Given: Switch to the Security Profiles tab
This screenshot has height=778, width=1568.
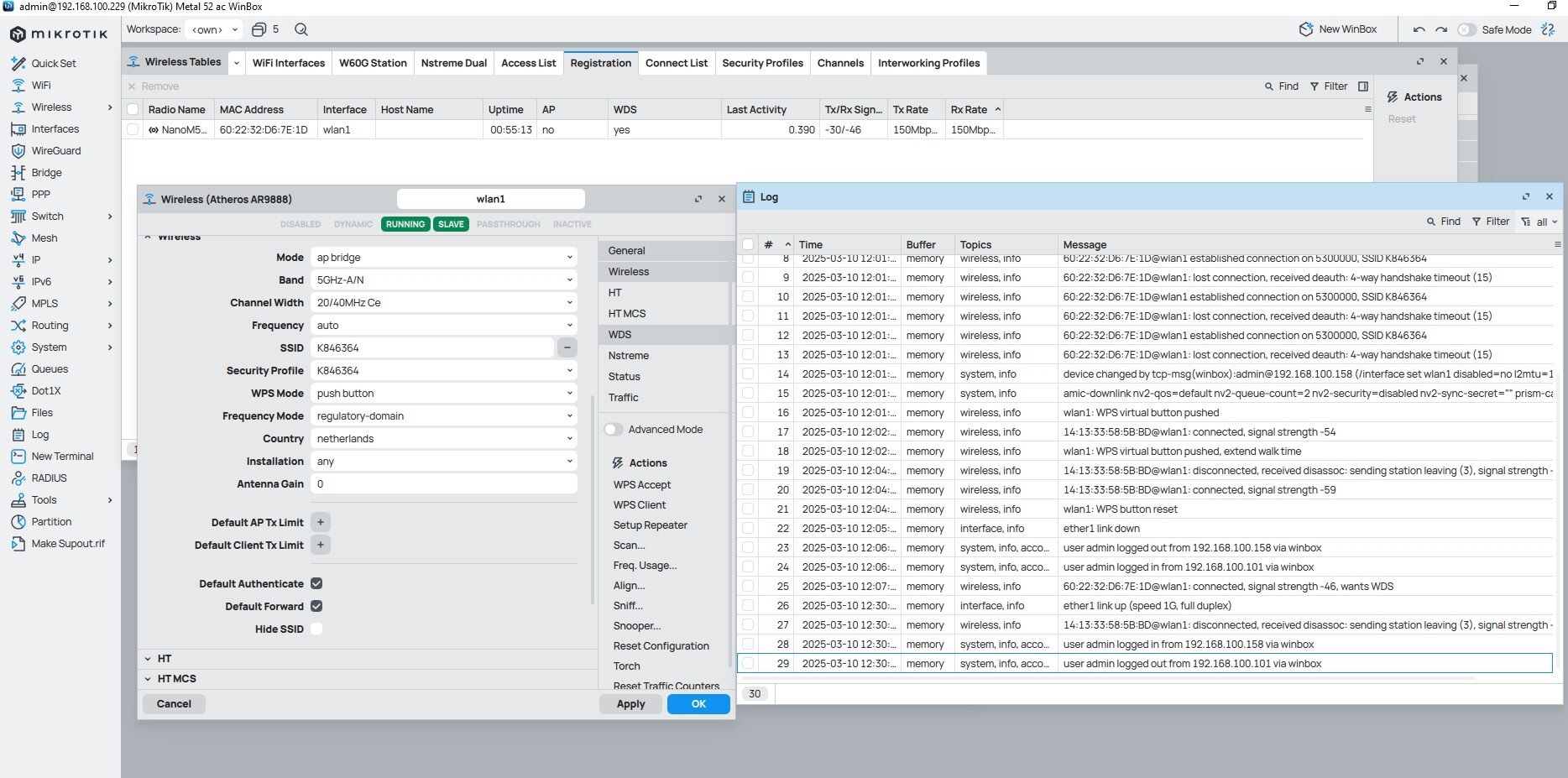Looking at the screenshot, I should click(762, 63).
